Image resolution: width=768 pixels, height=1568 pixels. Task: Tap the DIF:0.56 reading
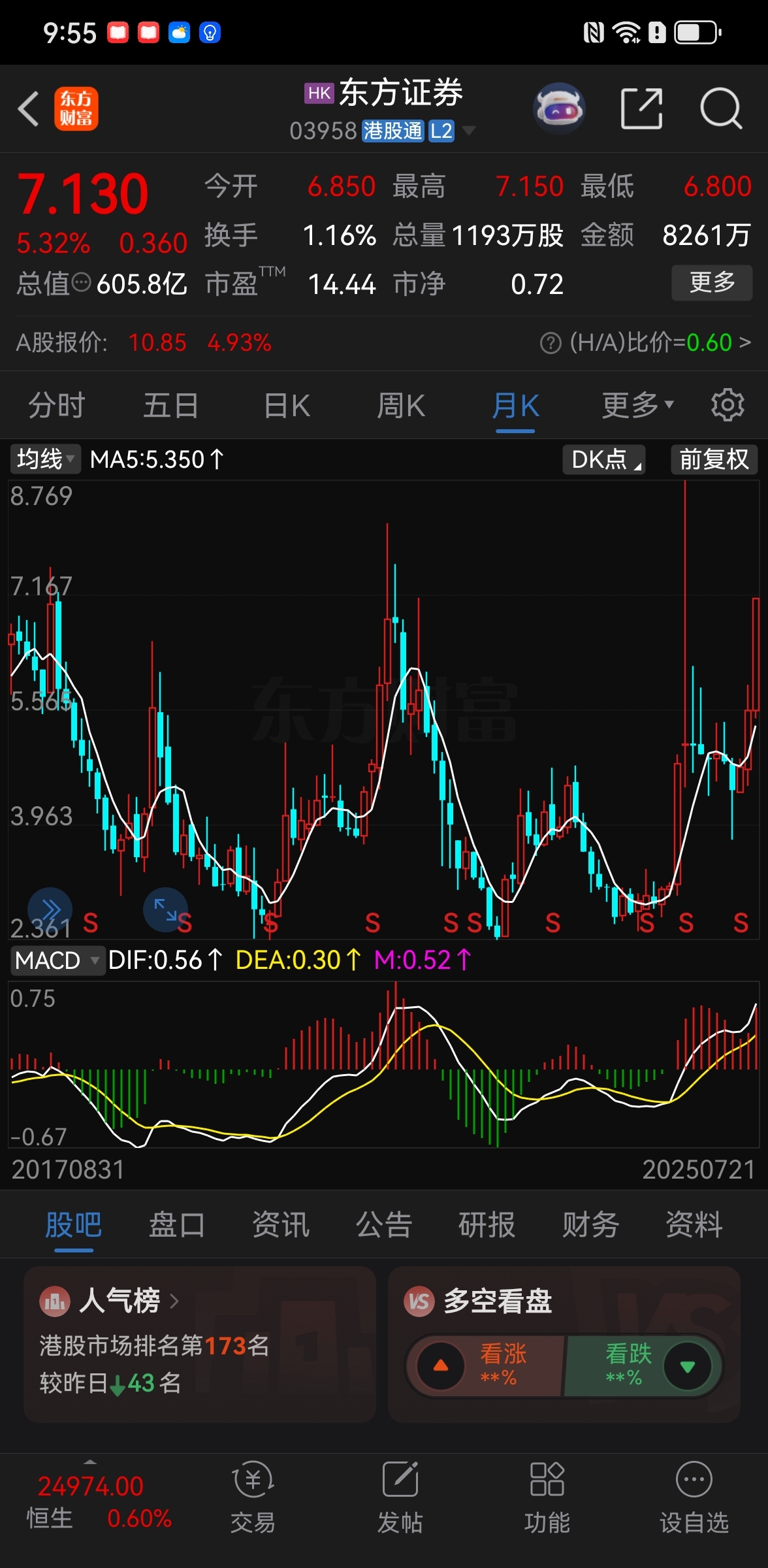165,960
